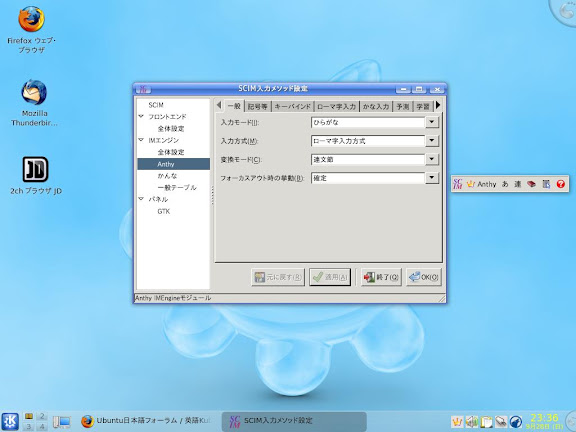576x432 pixels.
Task: Click the 適用(A) button
Action: click(330, 277)
